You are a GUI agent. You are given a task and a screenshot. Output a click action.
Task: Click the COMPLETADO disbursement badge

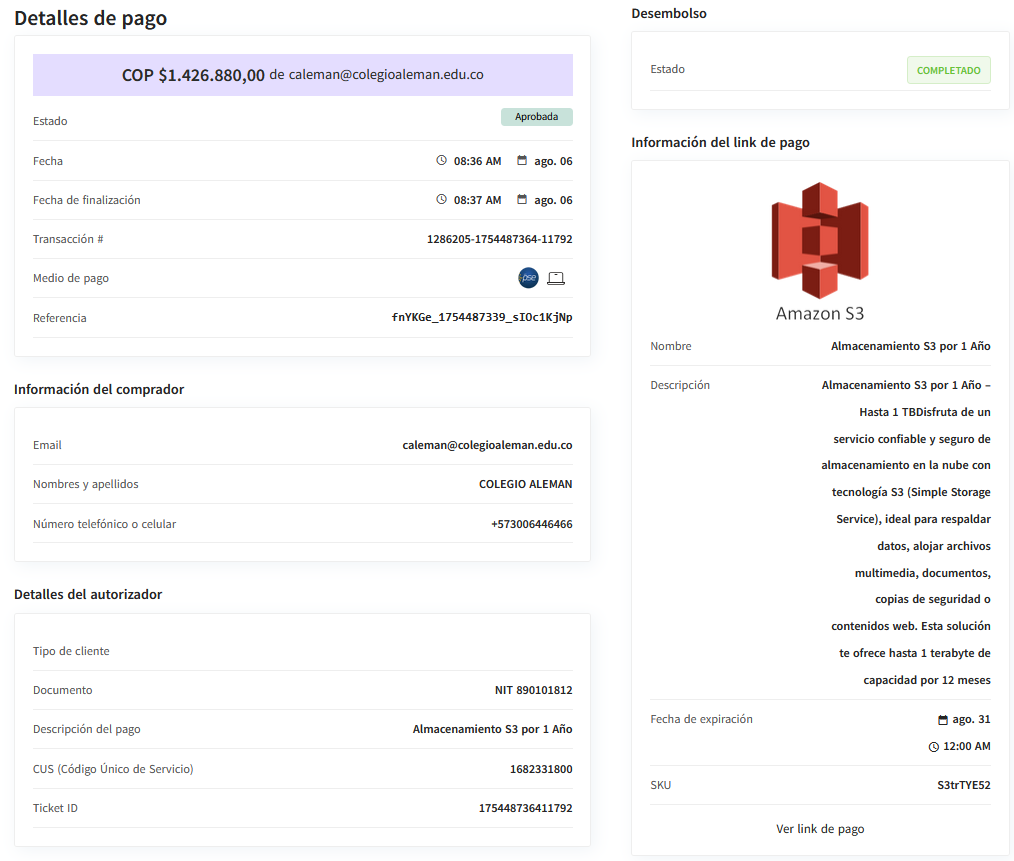coord(948,70)
